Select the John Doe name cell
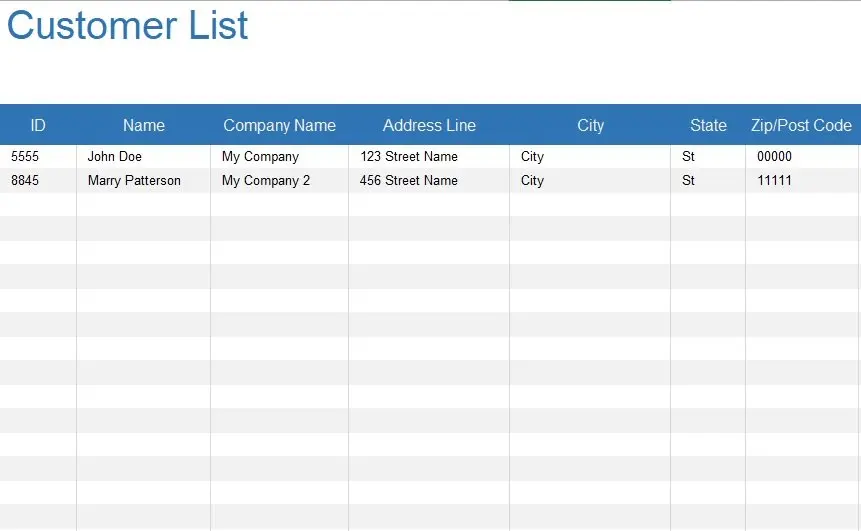Viewport: 861px width, 531px height. coord(143,156)
